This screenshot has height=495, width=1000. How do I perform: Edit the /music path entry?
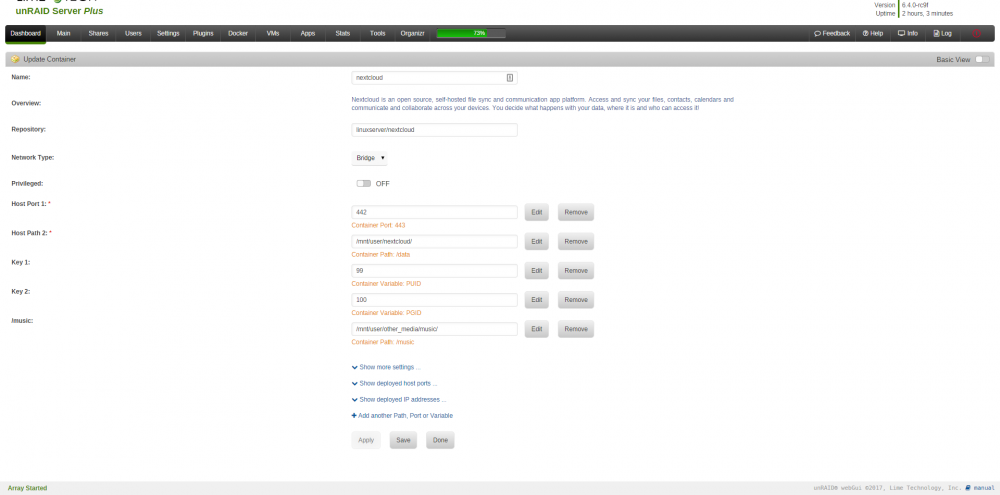(536, 329)
